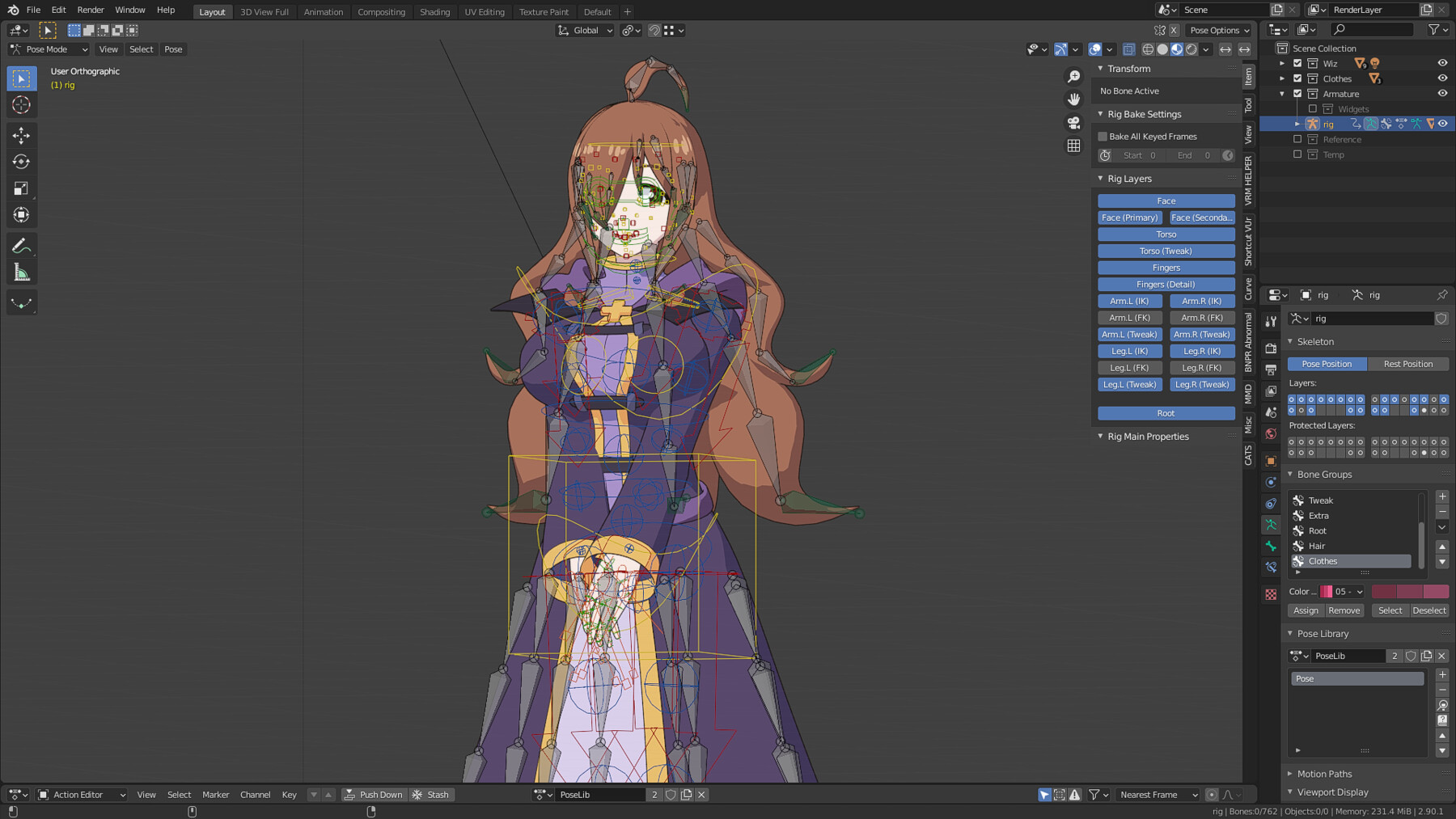Select the Rotate tool
Viewport: 1456px width, 819px height.
coord(21,162)
